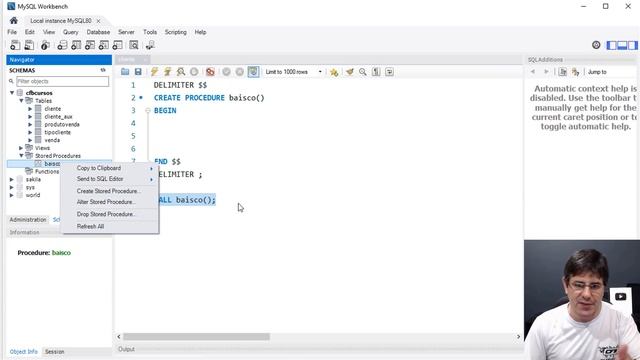Open the Database menu
This screenshot has height=360, width=640.
98,32
